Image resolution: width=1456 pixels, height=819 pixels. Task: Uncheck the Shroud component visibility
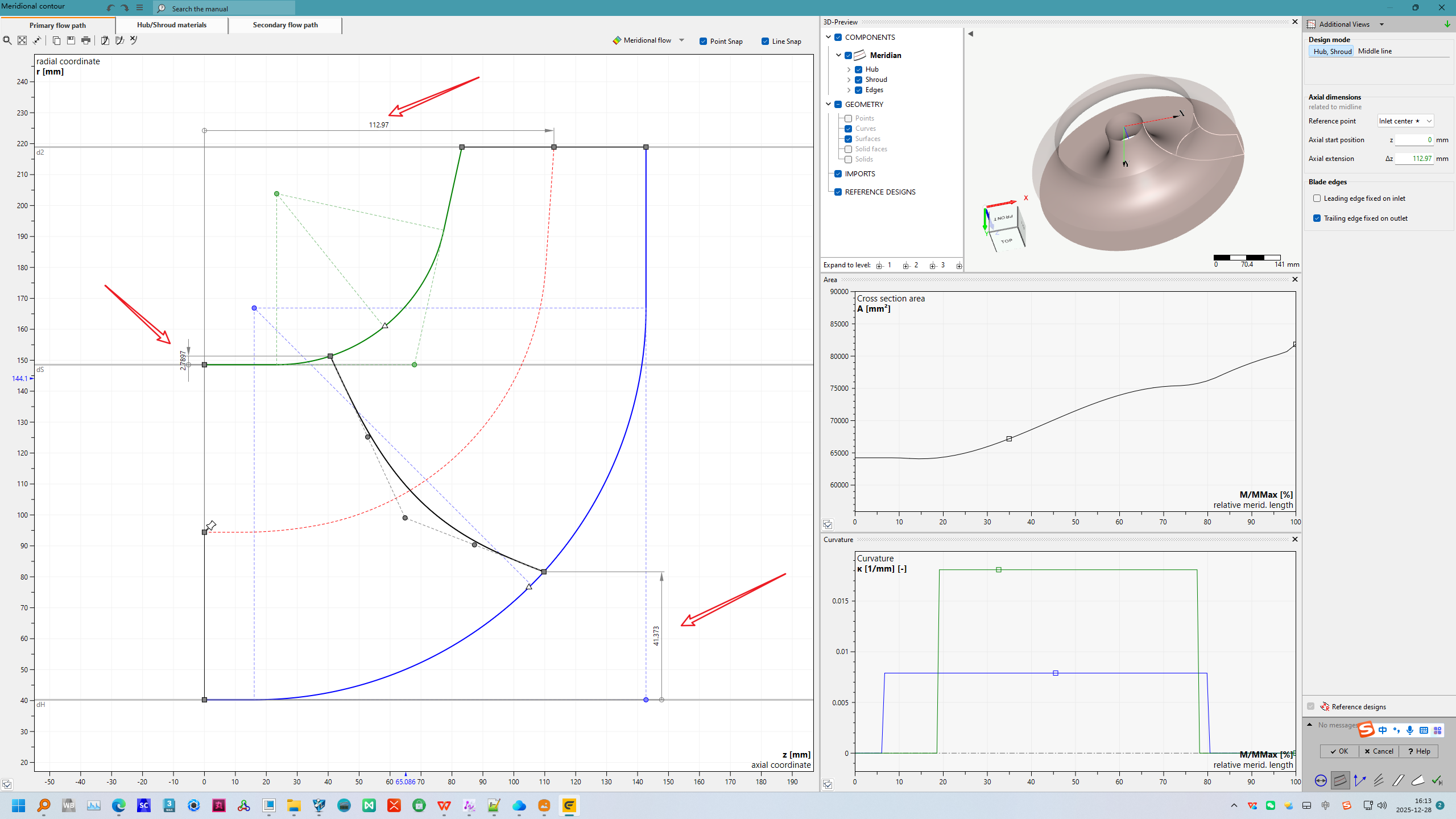coord(859,80)
